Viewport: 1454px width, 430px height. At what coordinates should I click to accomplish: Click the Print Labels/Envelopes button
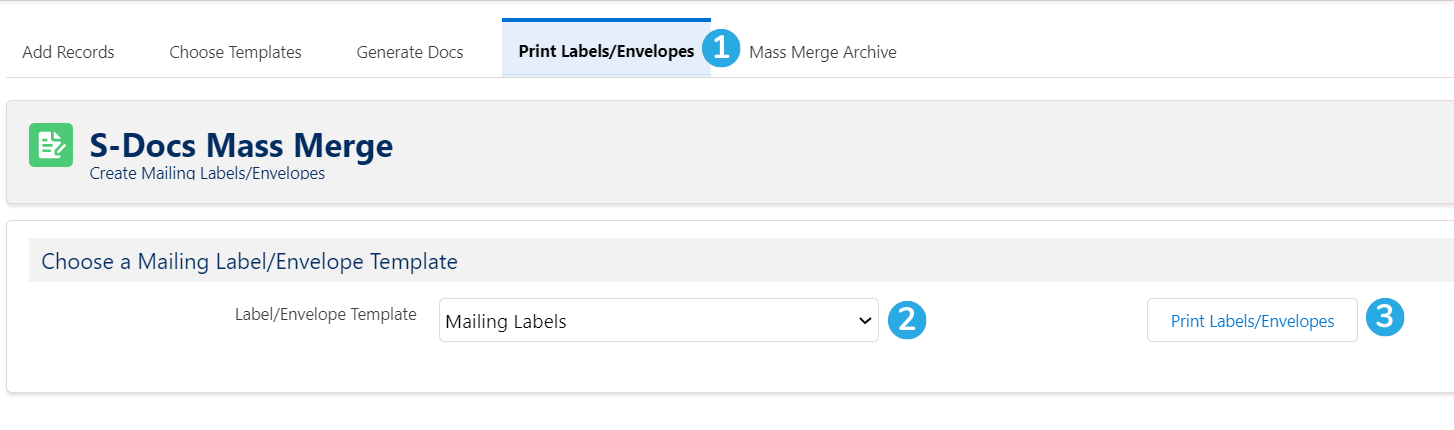coord(1252,320)
